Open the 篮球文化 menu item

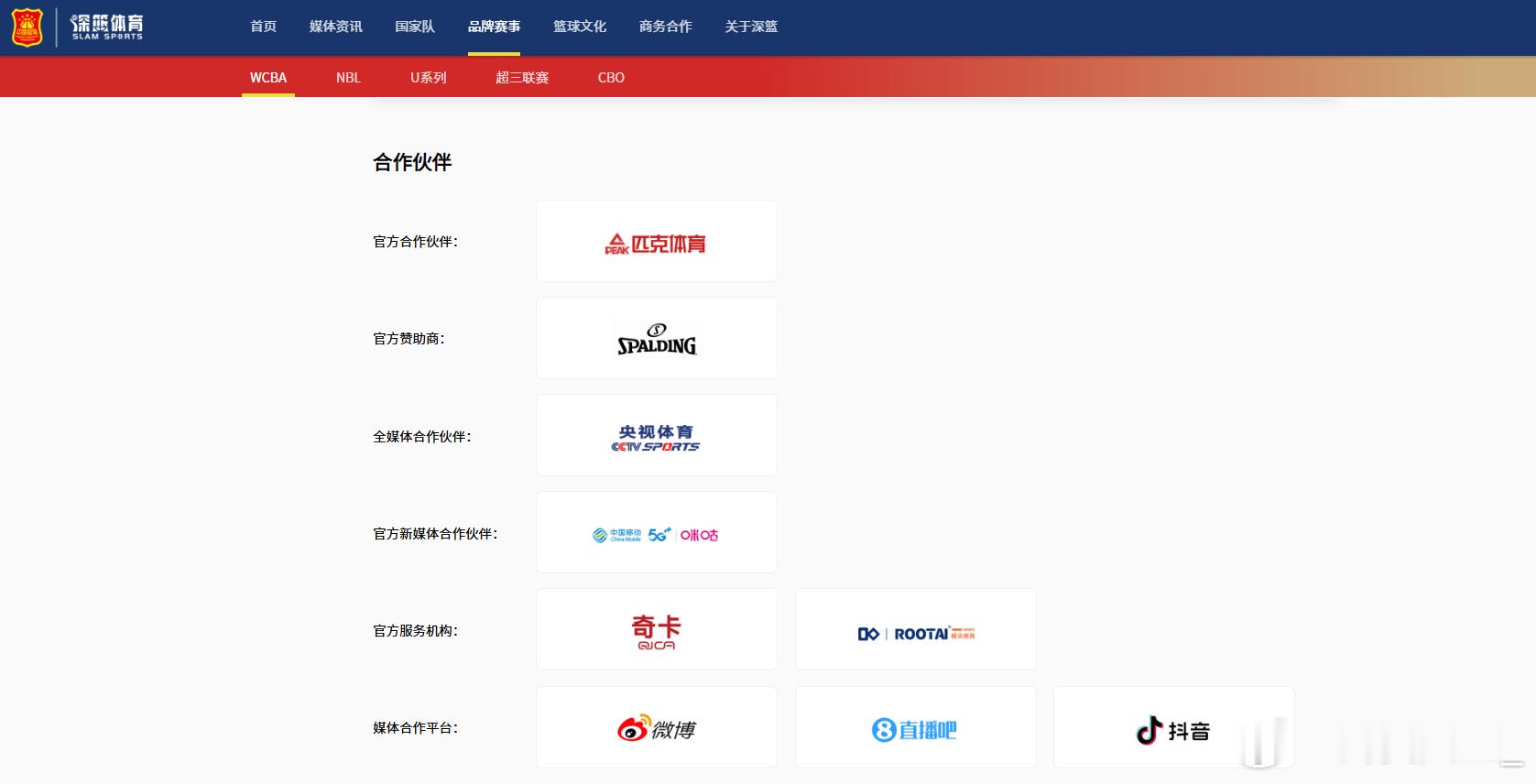pyautogui.click(x=580, y=27)
